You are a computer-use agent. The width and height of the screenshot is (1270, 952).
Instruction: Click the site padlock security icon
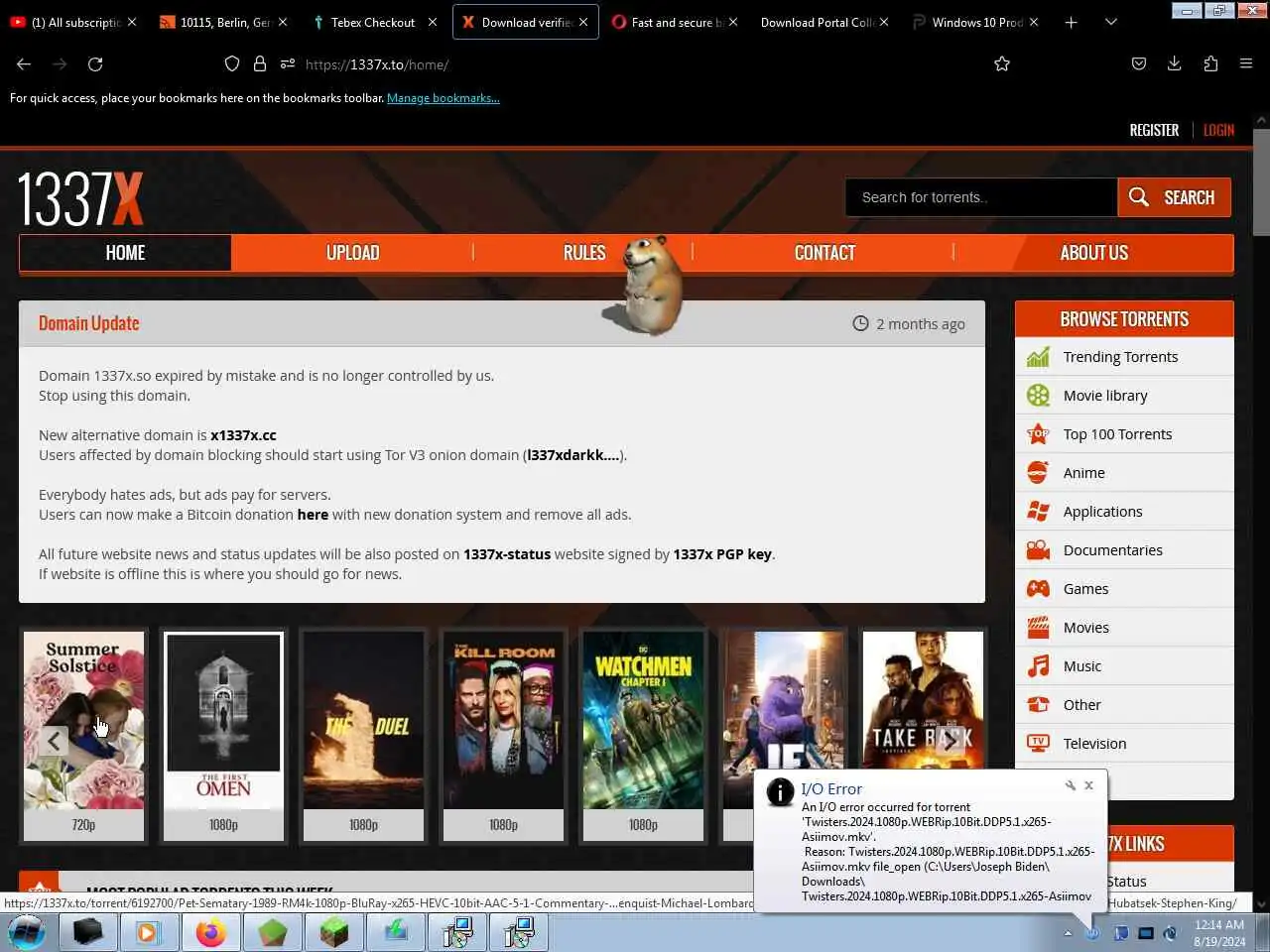click(260, 63)
